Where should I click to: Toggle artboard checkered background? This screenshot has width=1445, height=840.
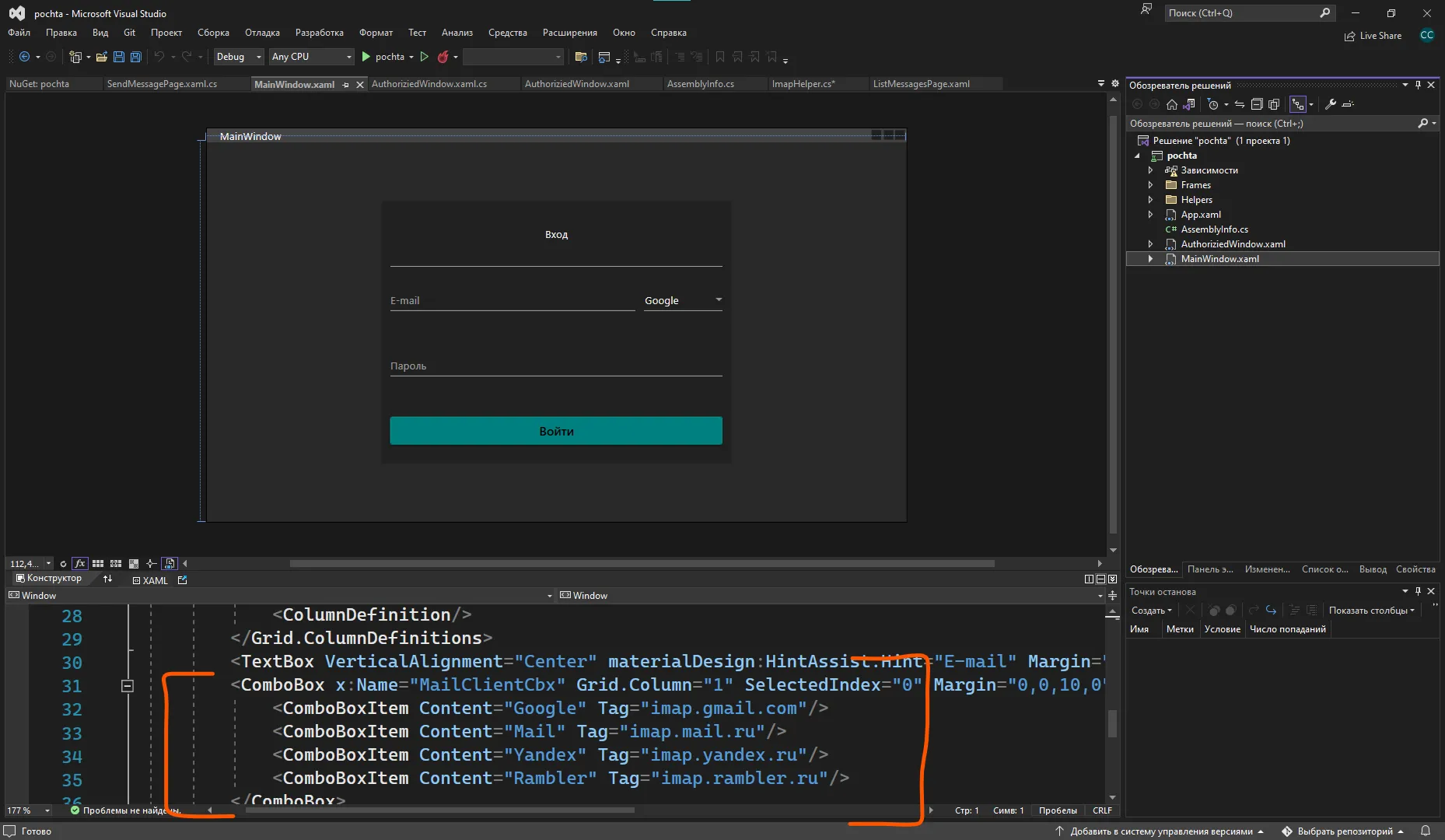[x=134, y=564]
